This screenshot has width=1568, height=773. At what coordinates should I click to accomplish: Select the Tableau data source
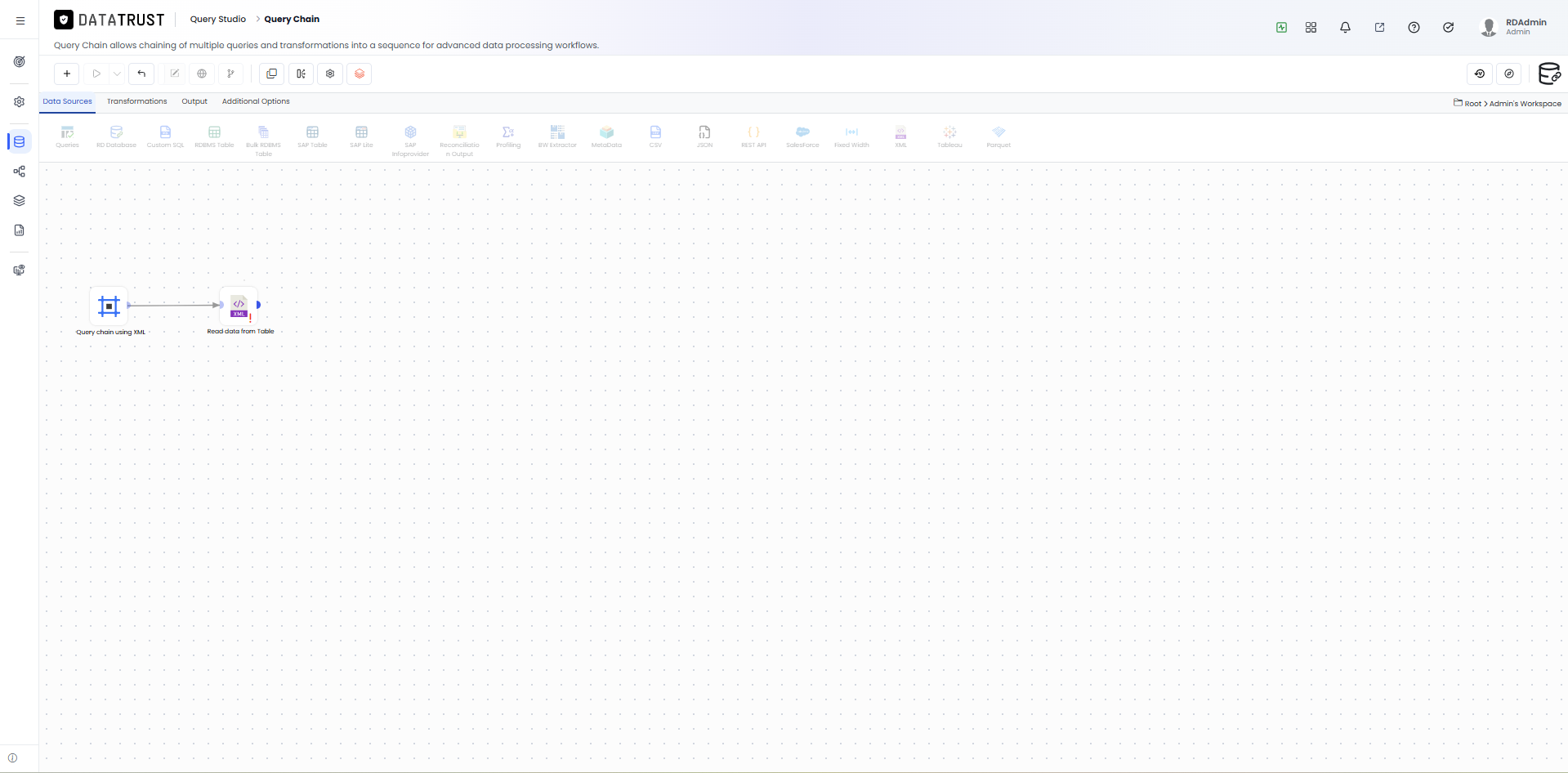click(949, 136)
